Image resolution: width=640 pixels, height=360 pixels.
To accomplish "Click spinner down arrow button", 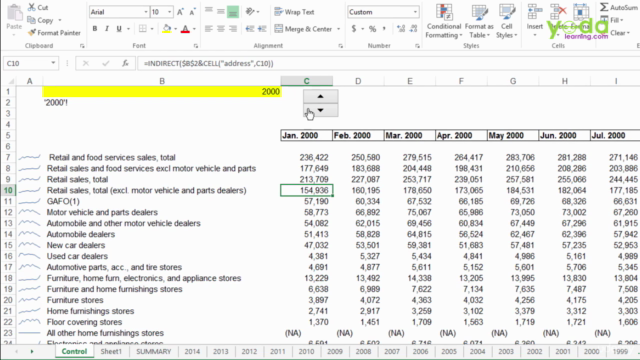I will (320, 110).
